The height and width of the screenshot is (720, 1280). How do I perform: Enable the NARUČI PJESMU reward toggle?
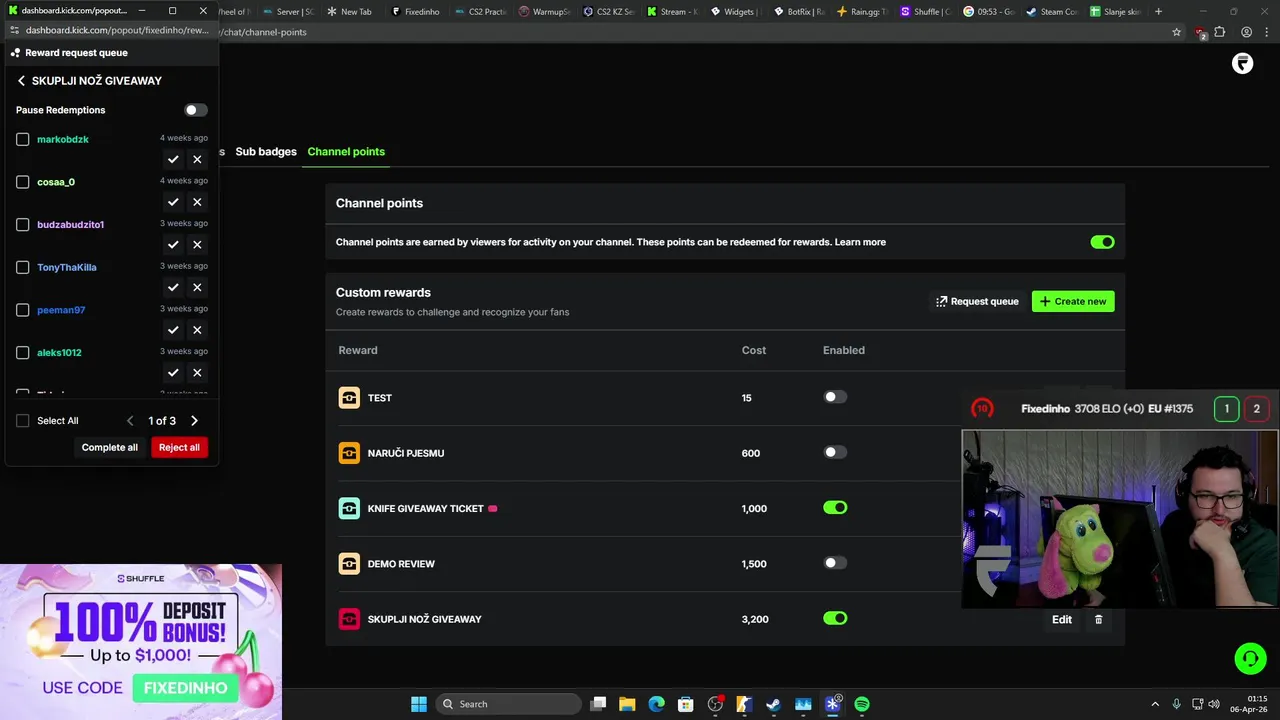[835, 452]
